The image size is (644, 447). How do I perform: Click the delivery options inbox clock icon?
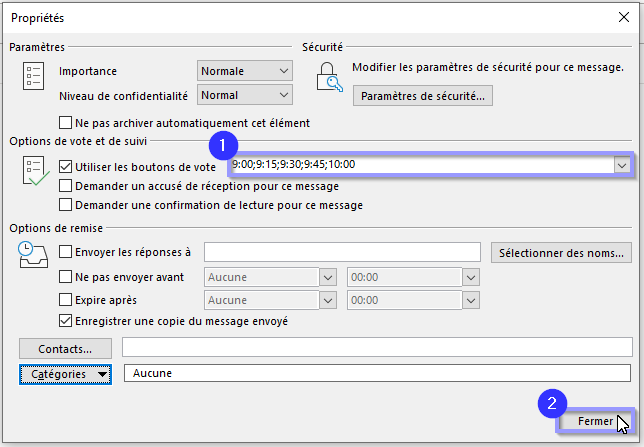(x=33, y=255)
